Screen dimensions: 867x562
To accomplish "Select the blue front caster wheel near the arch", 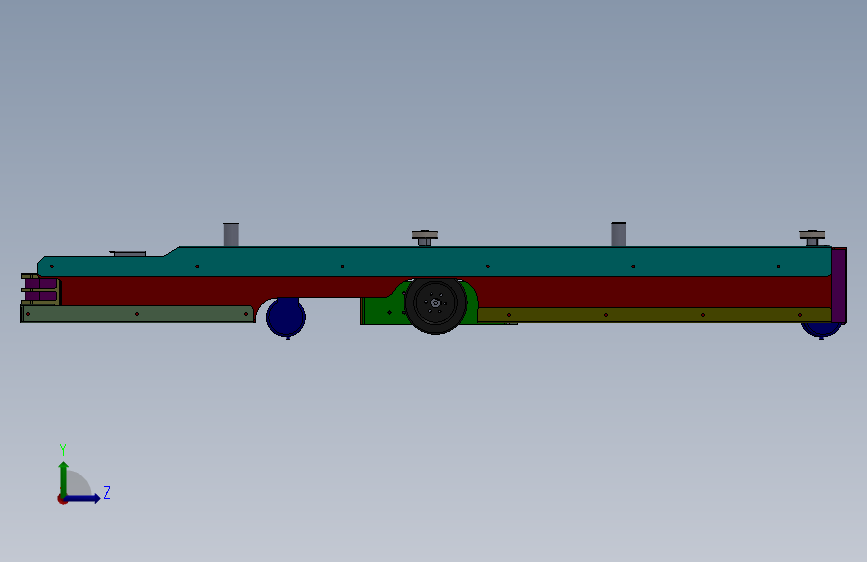I will 286,317.
